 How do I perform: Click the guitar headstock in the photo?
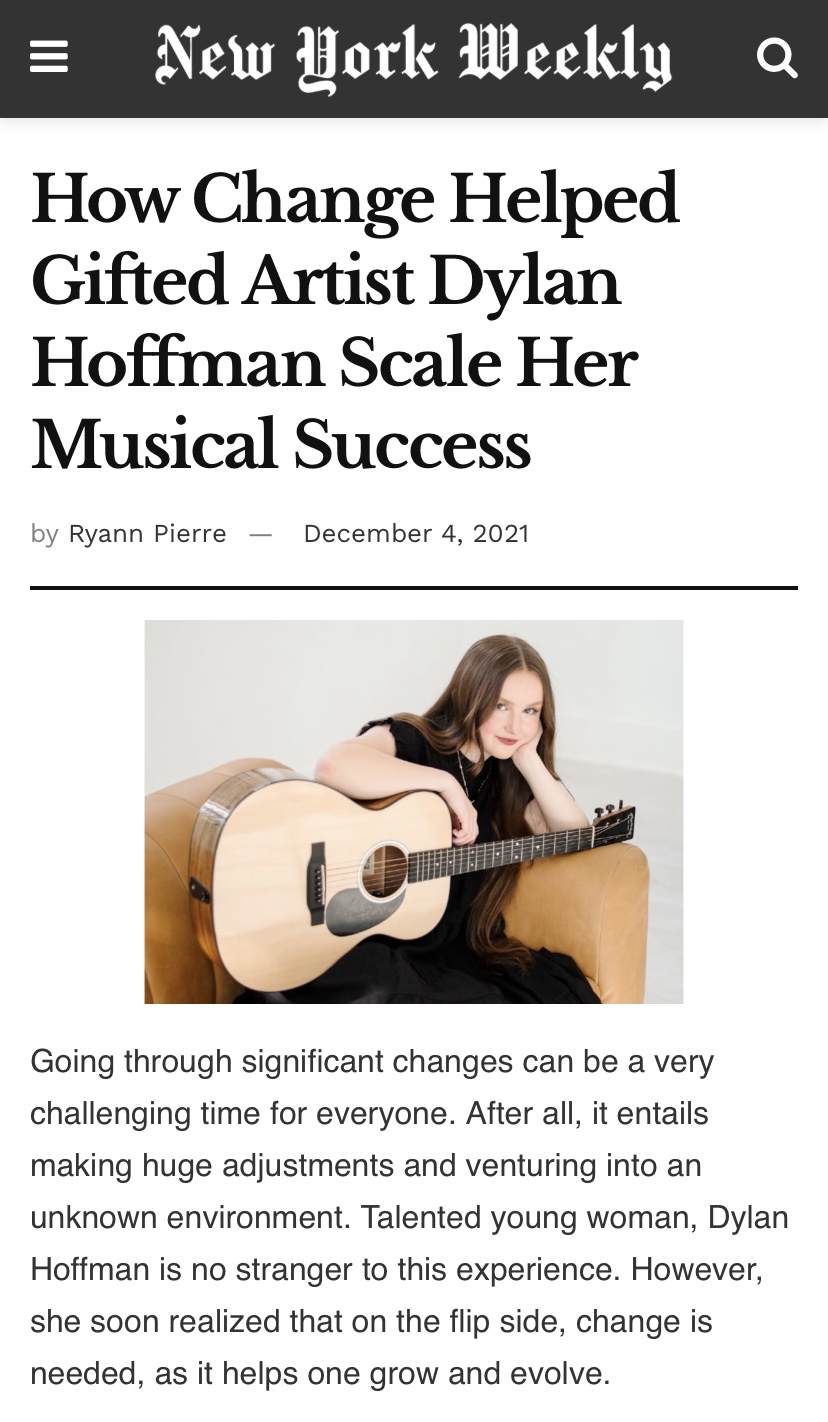pyautogui.click(x=613, y=820)
